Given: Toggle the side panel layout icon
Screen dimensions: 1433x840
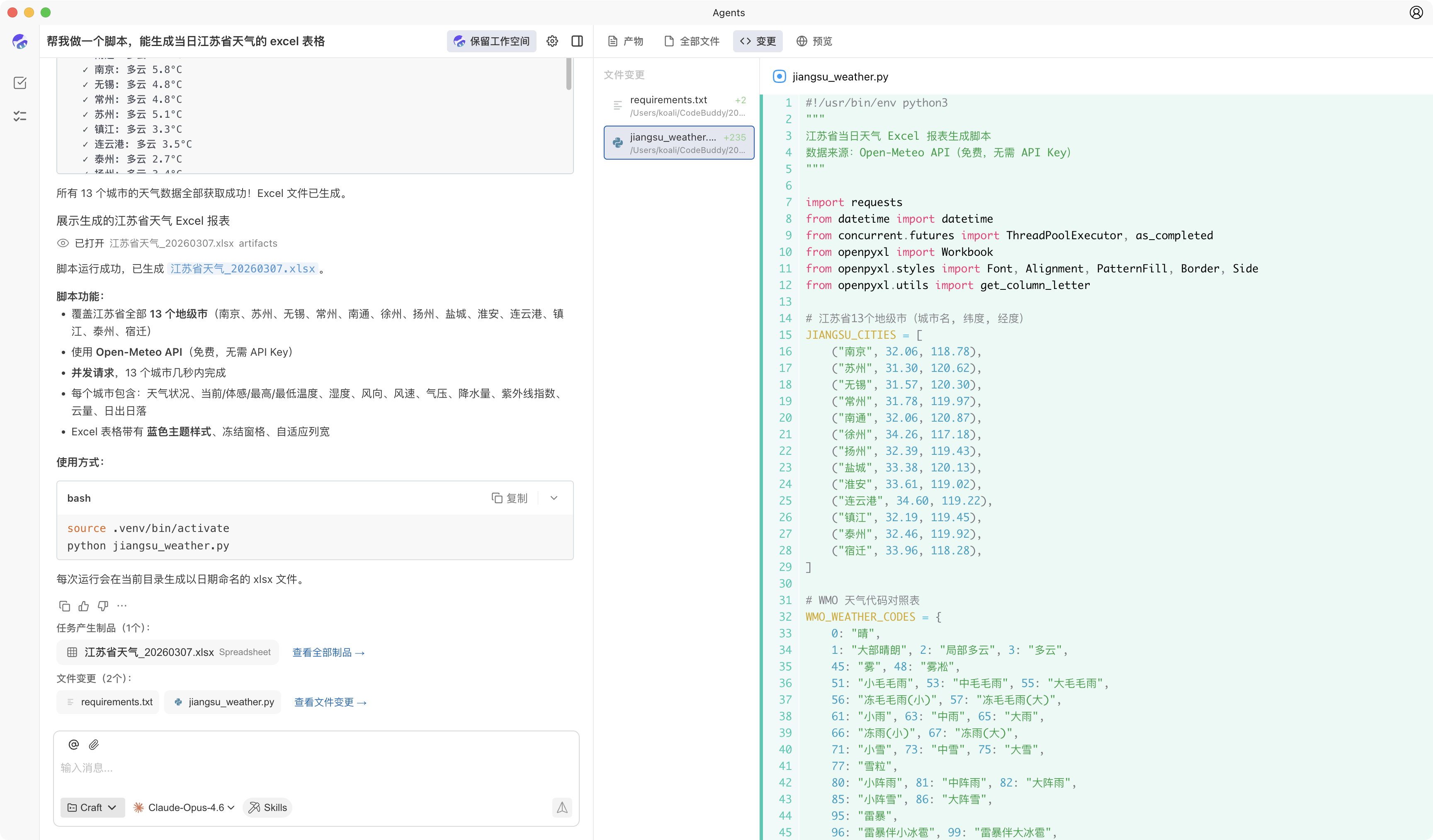Looking at the screenshot, I should [577, 41].
